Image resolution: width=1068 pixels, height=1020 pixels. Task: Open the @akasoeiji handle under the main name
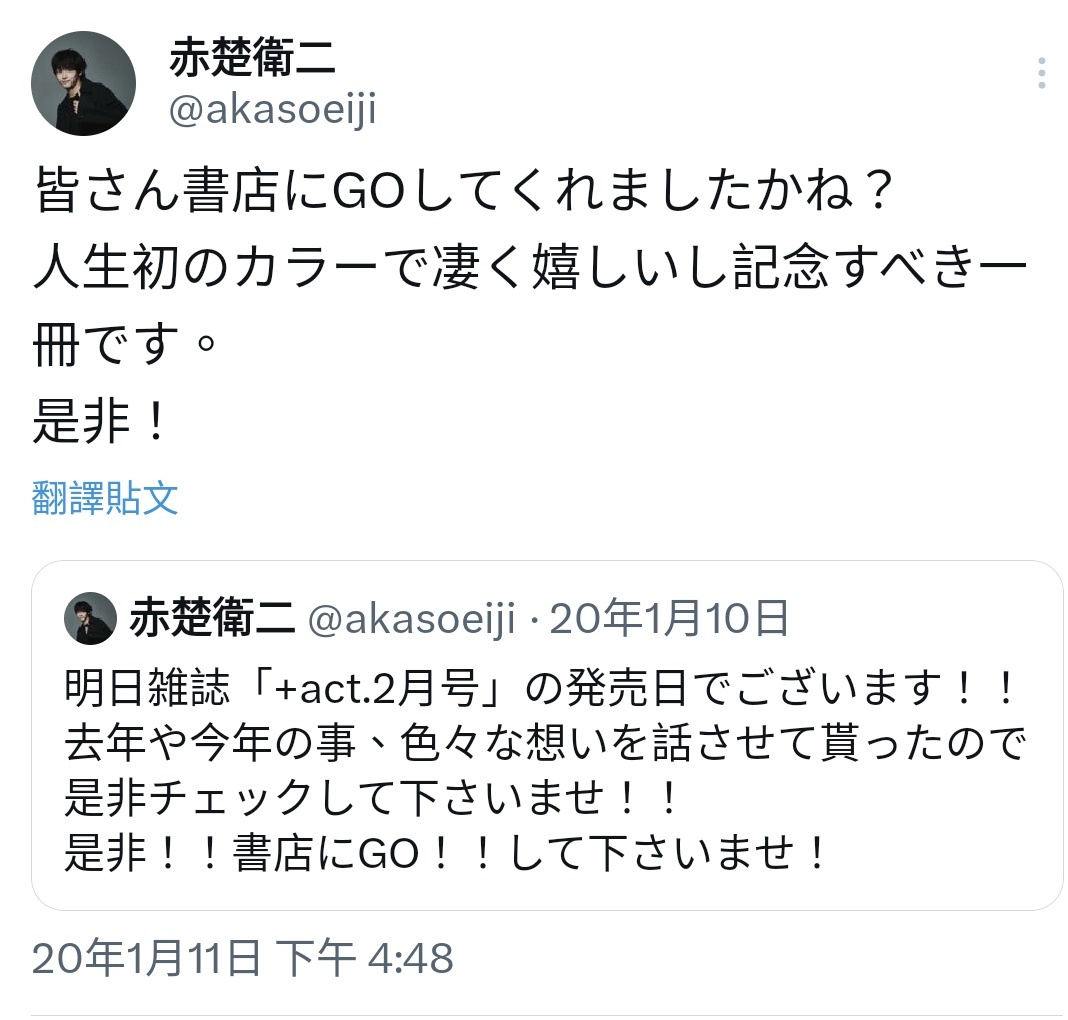click(272, 110)
